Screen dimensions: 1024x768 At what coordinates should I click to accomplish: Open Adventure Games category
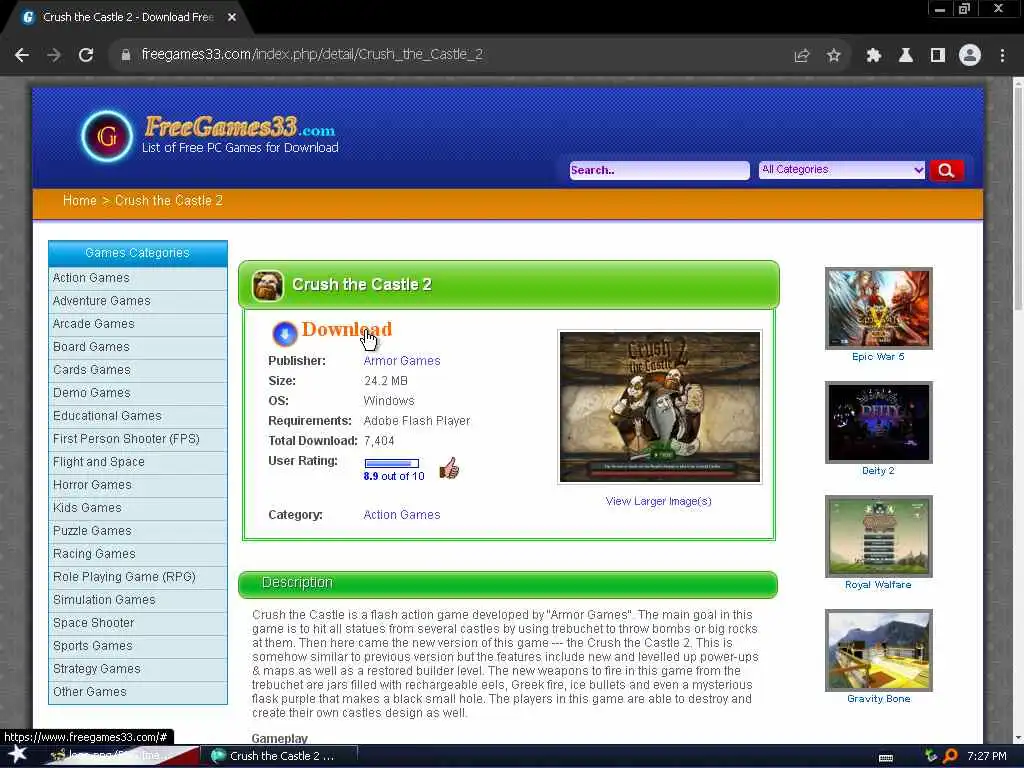point(138,301)
